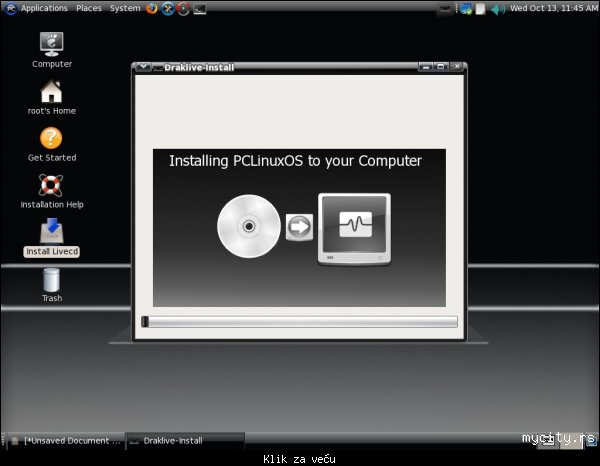Image resolution: width=600 pixels, height=466 pixels.
Task: Maximize the Draklive-Install window
Action: (440, 67)
